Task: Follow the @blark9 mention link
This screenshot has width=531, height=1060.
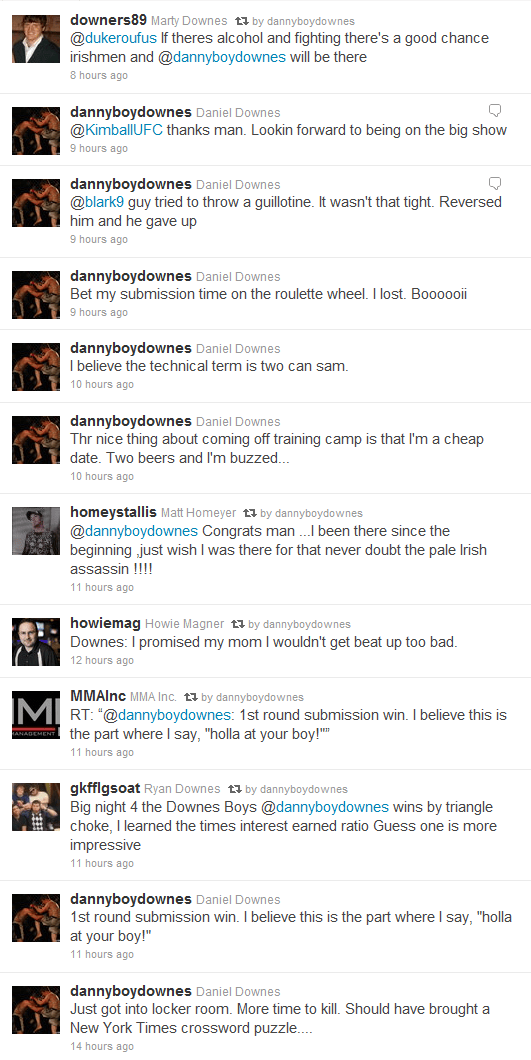Action: [99, 202]
